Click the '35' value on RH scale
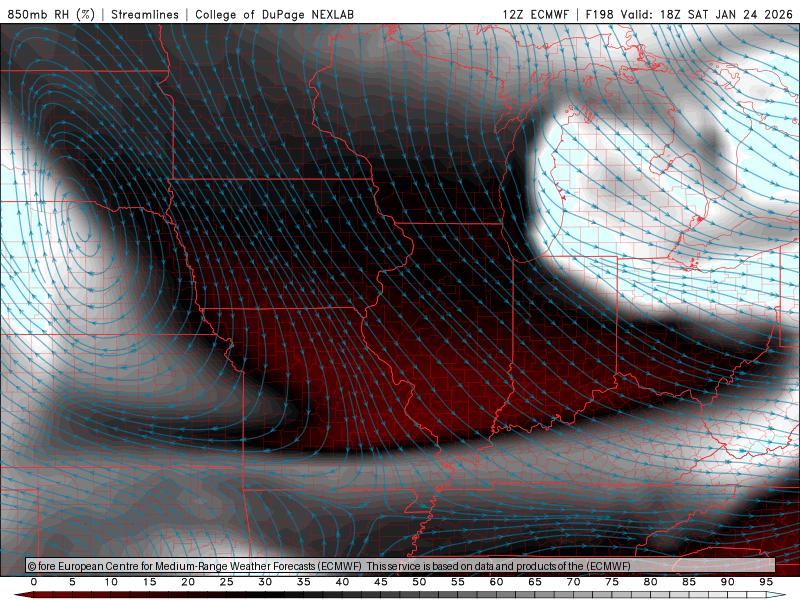The height and width of the screenshot is (600, 800). pos(304,582)
